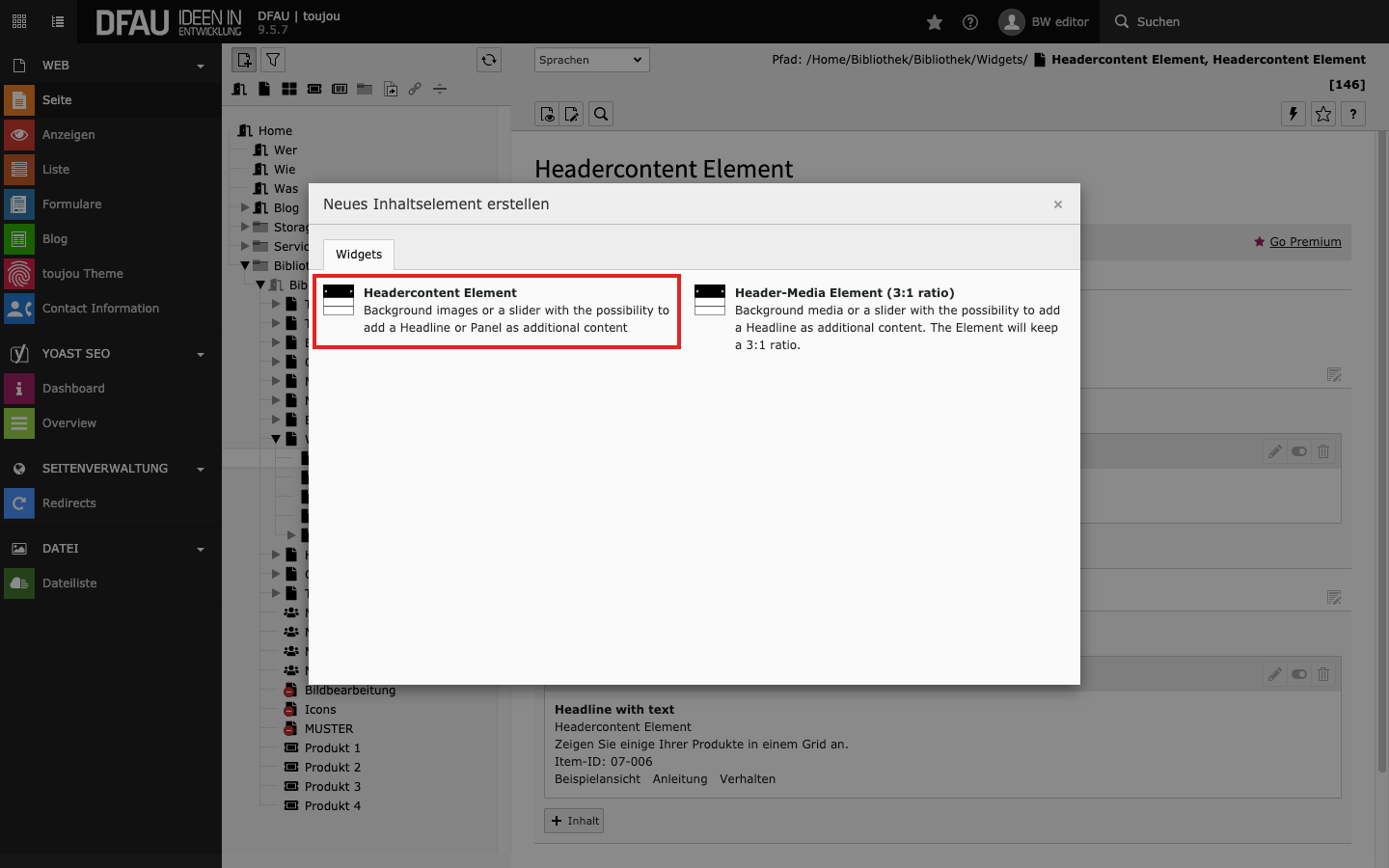The width and height of the screenshot is (1389, 868).
Task: Open bookmarks star in top bar
Action: point(934,22)
